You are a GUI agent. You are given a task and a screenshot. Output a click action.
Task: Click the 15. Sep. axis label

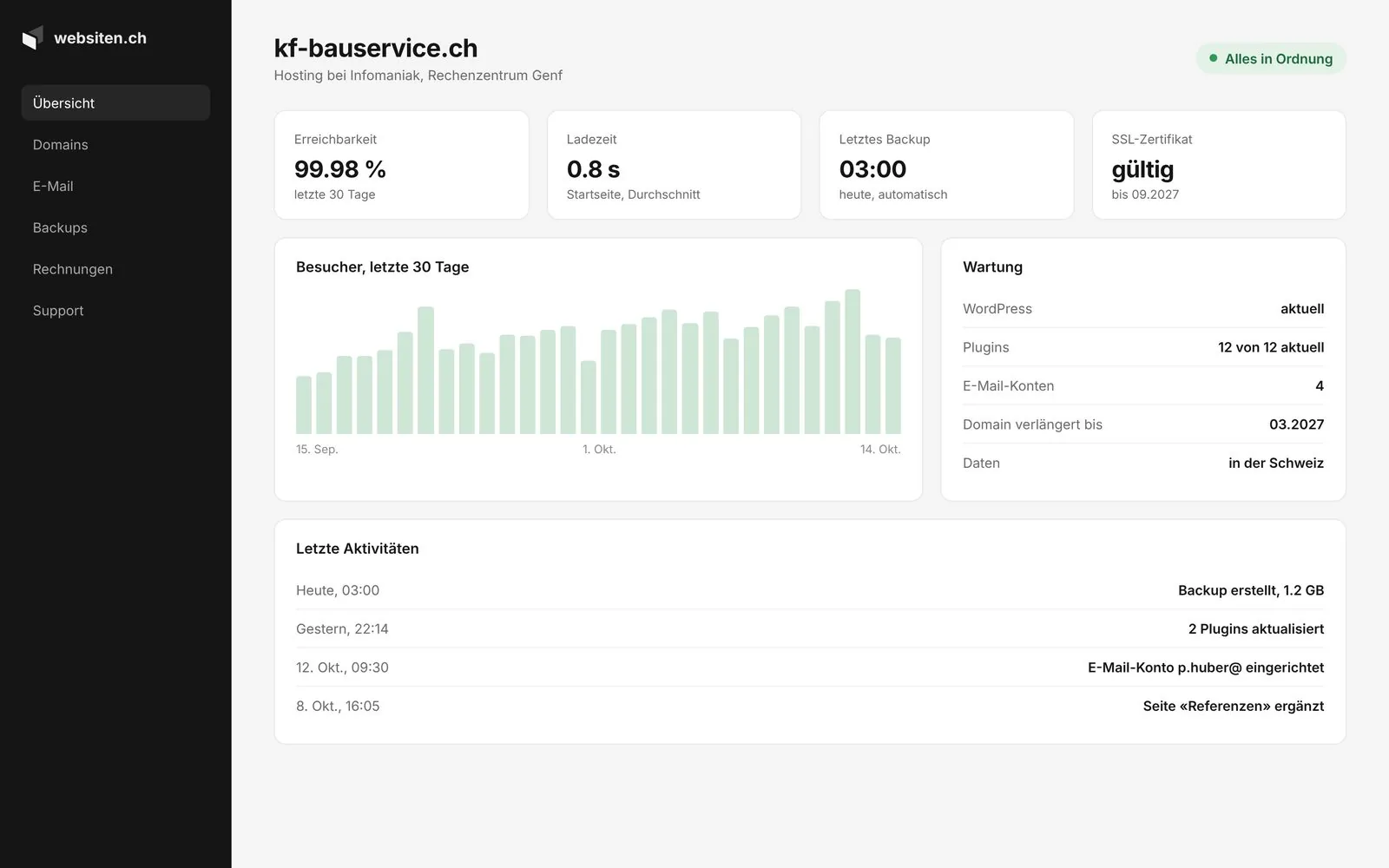click(x=317, y=449)
